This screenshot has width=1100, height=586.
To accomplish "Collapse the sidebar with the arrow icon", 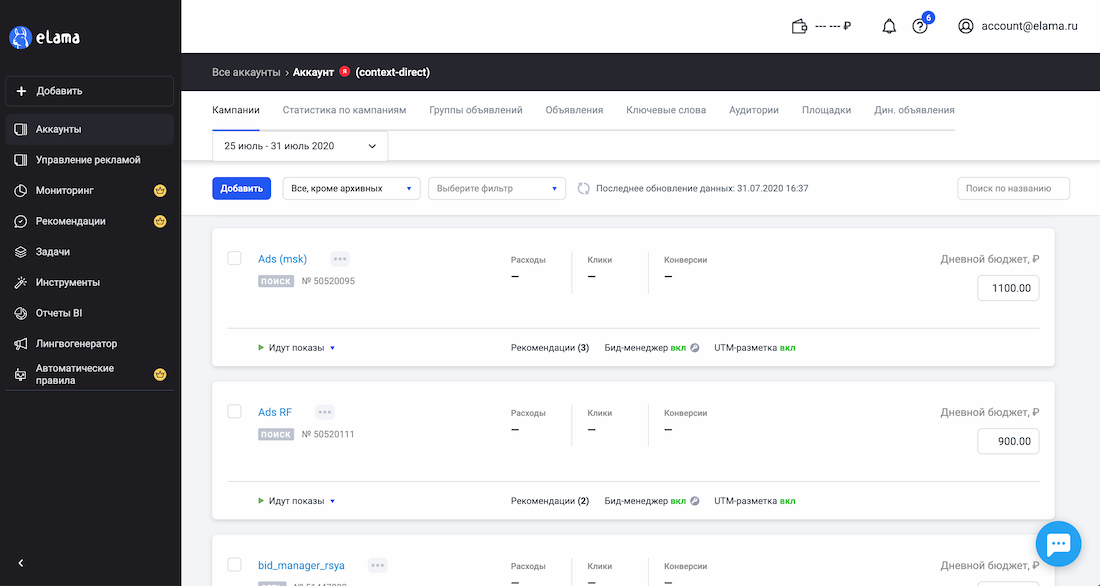I will [20, 563].
